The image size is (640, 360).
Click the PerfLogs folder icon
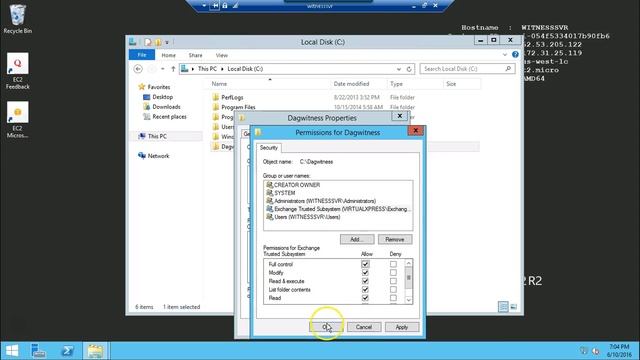pyautogui.click(x=216, y=97)
